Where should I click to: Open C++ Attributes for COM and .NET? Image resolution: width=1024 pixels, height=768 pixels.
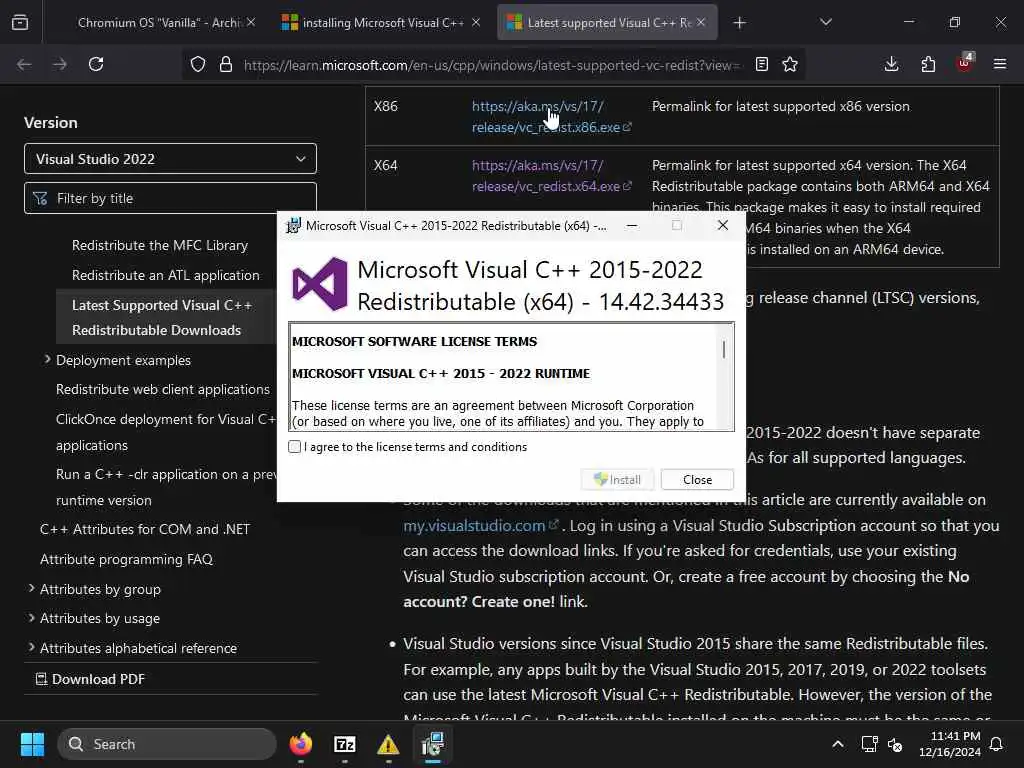coord(145,530)
